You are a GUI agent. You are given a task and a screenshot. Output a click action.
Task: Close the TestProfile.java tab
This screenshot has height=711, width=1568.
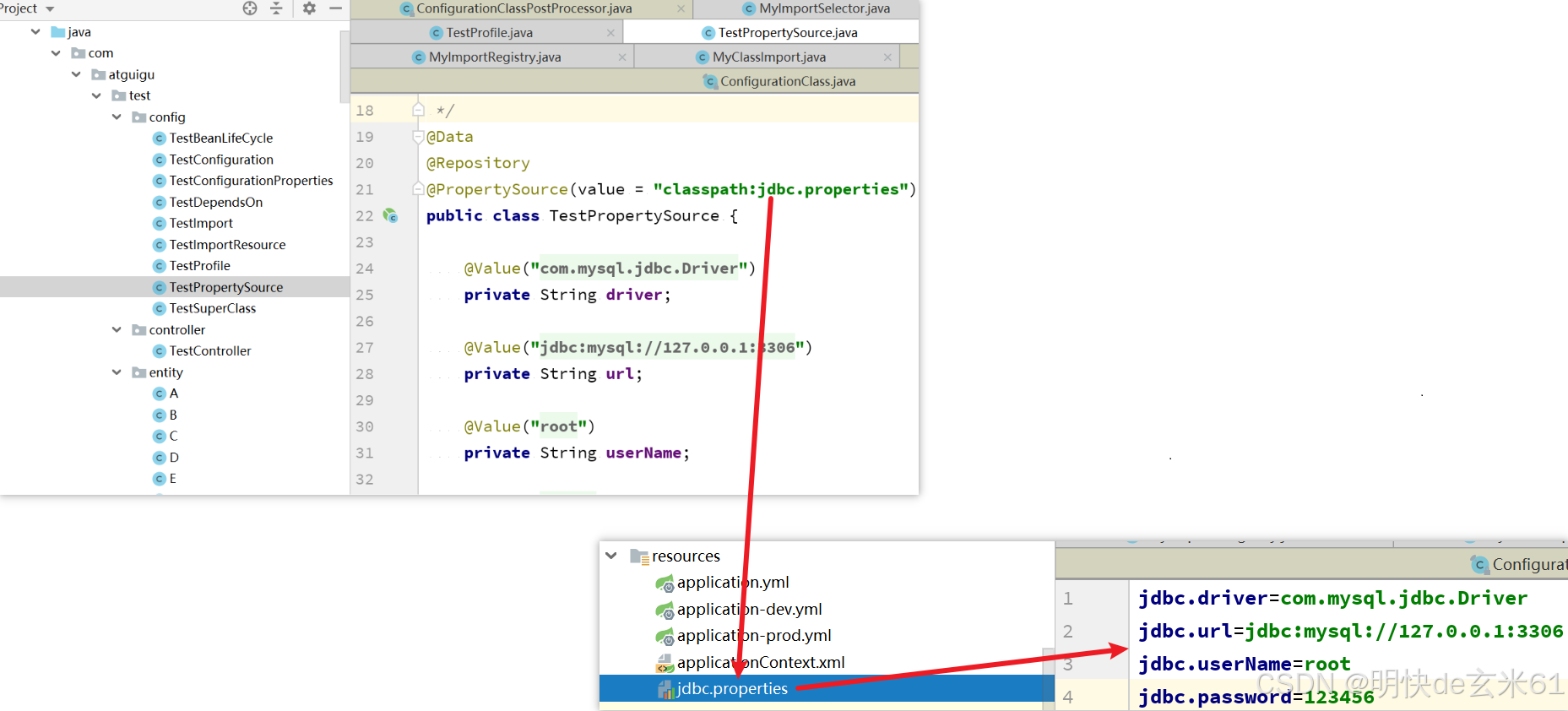click(x=610, y=33)
